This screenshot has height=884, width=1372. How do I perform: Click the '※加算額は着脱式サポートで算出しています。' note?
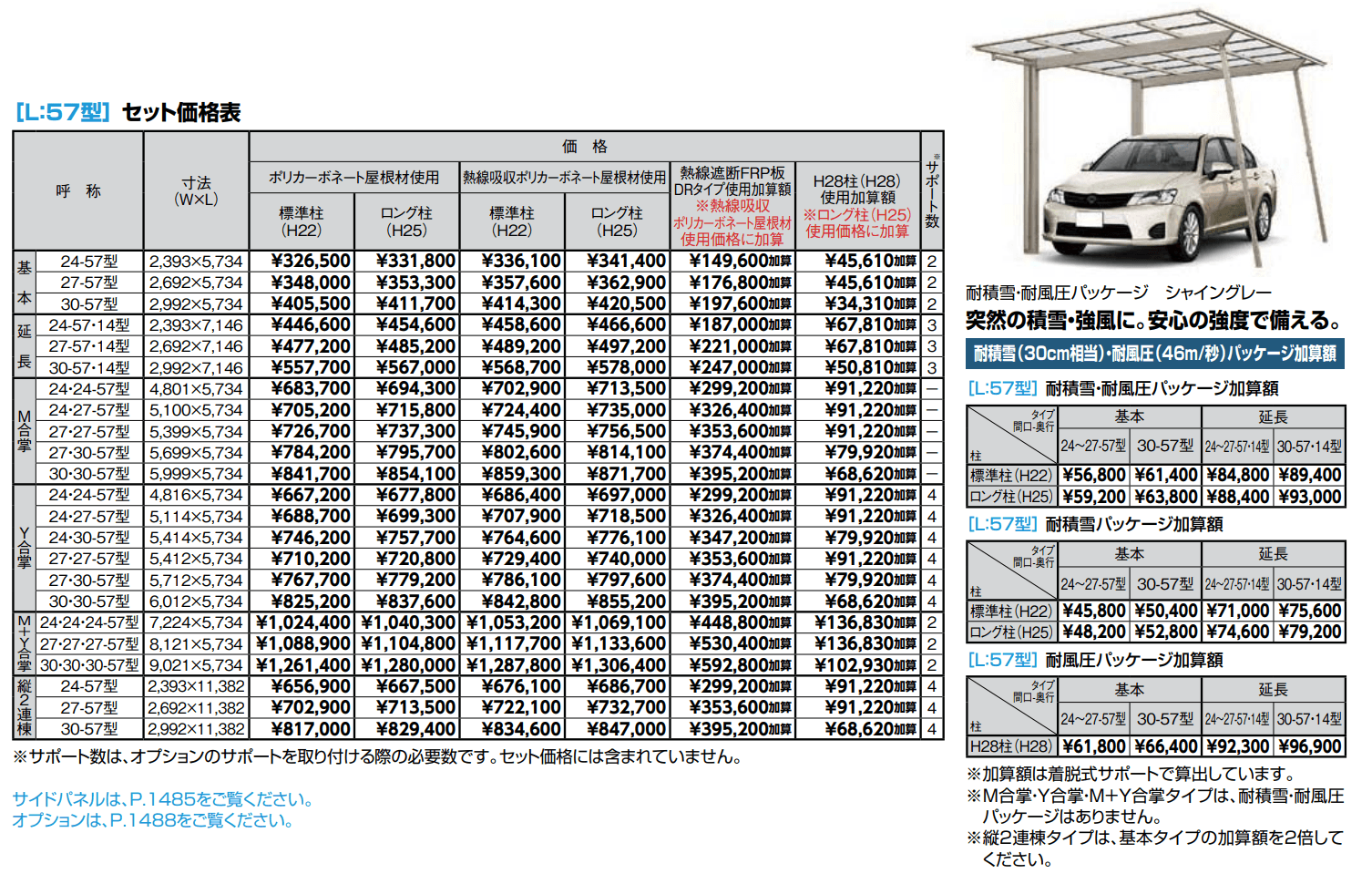(x=1130, y=774)
